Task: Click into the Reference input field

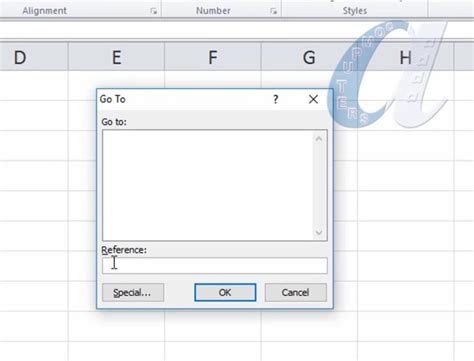Action: pyautogui.click(x=215, y=265)
